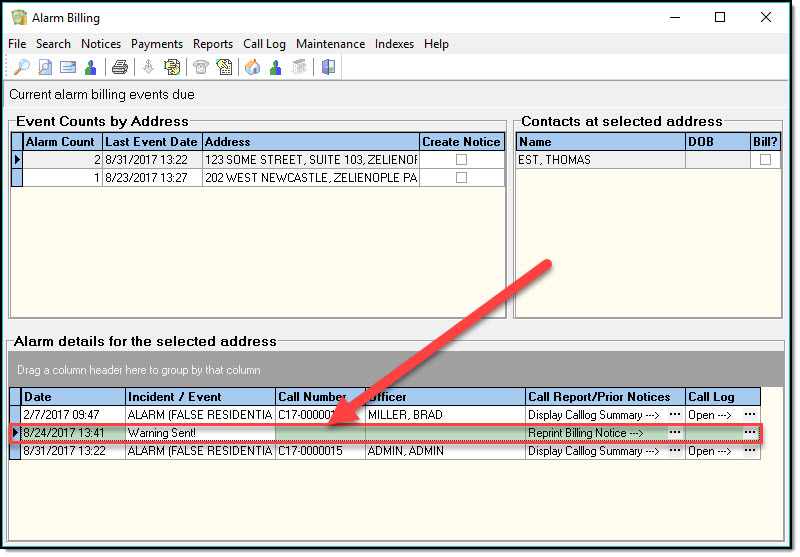Sort by the Last Event Date column header
This screenshot has width=800, height=557.
152,142
